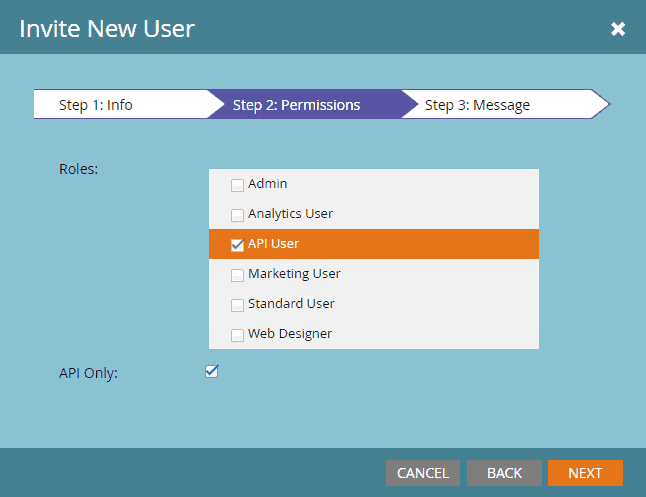Check the Admin role checkbox
646x497 pixels.
click(237, 185)
